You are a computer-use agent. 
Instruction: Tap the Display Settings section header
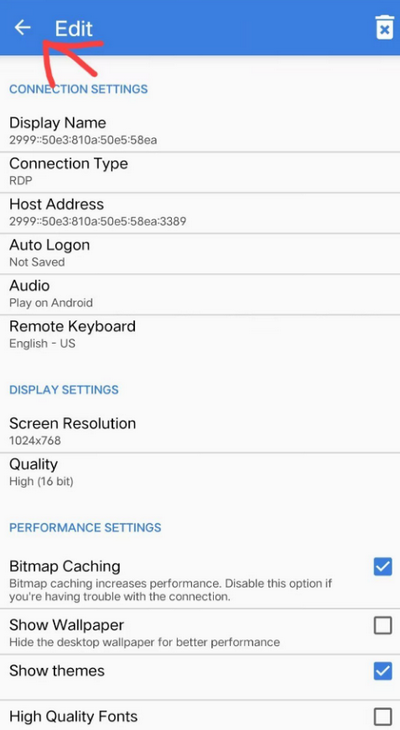(x=64, y=390)
